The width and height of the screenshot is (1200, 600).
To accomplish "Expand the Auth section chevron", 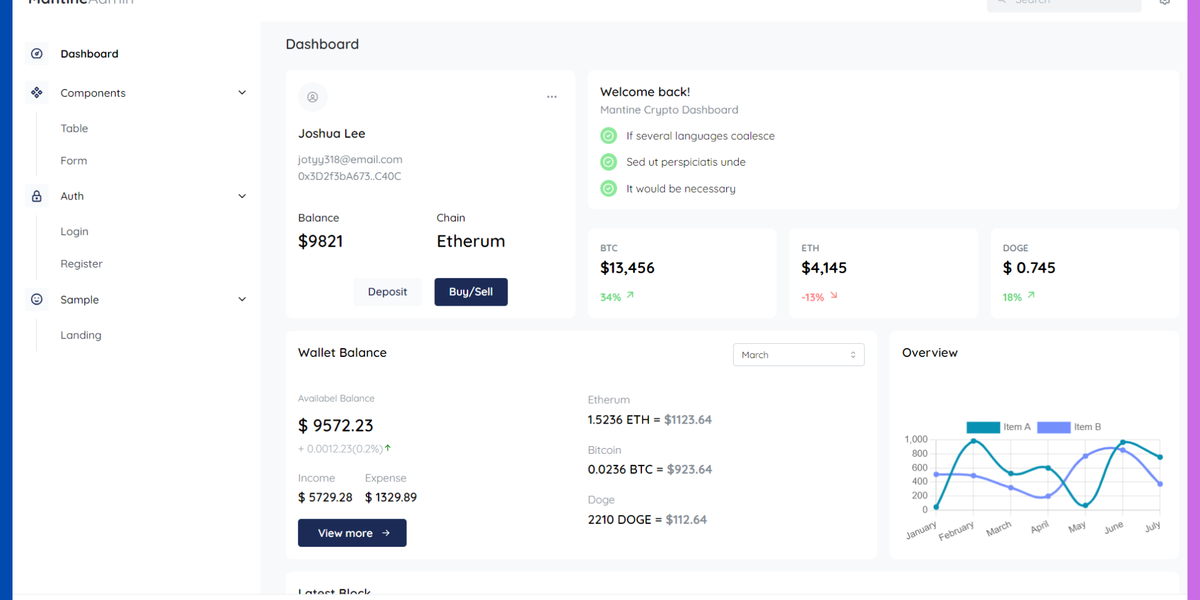I will click(241, 195).
